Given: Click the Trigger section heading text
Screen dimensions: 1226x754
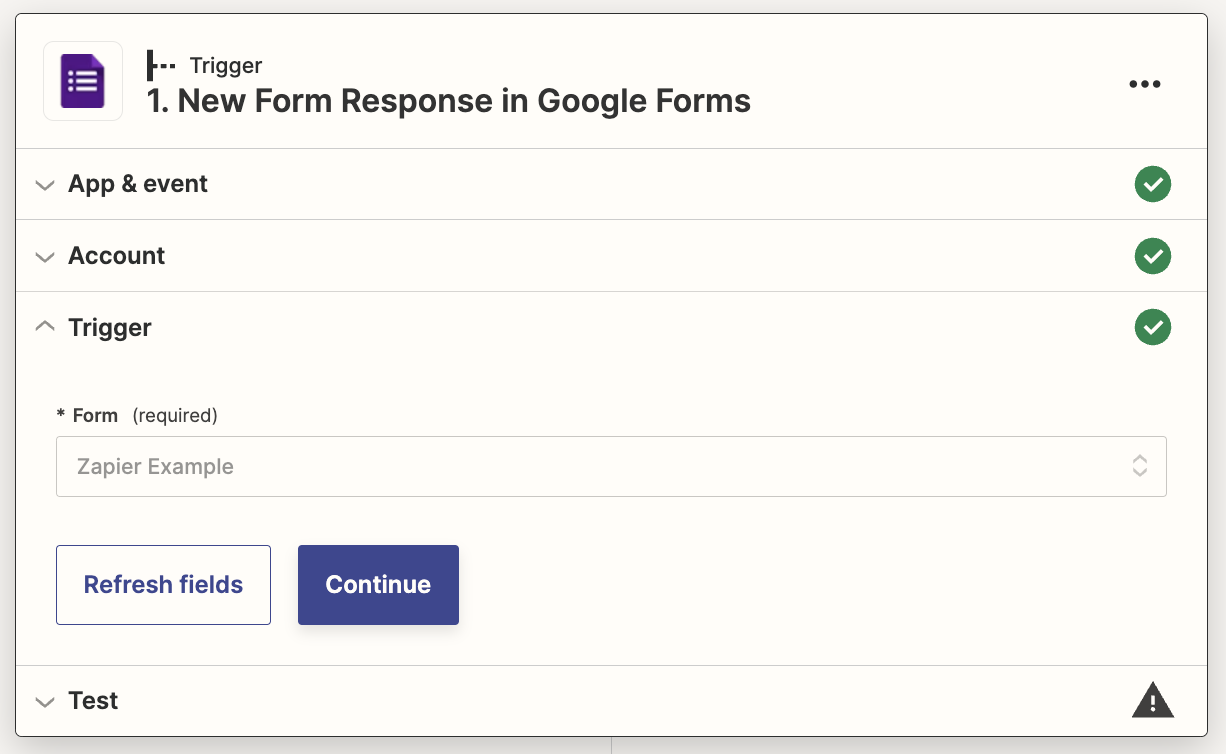Looking at the screenshot, I should [110, 328].
